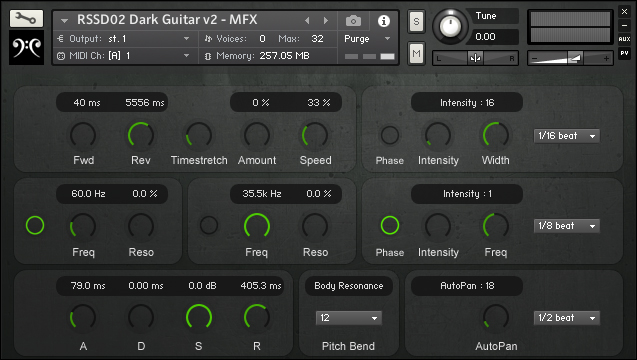Open the instrument name dropdown arrow

tap(64, 20)
